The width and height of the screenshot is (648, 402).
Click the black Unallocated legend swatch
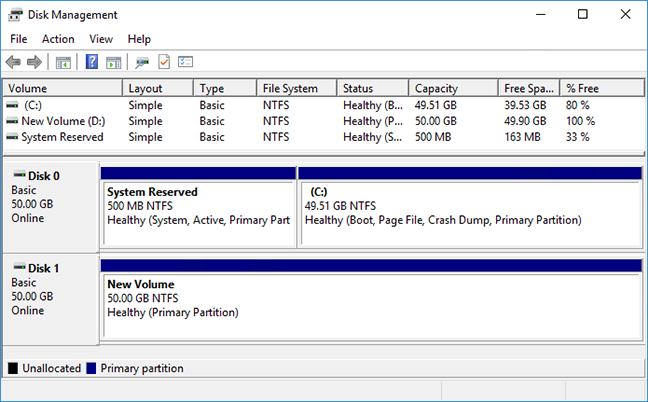click(13, 368)
